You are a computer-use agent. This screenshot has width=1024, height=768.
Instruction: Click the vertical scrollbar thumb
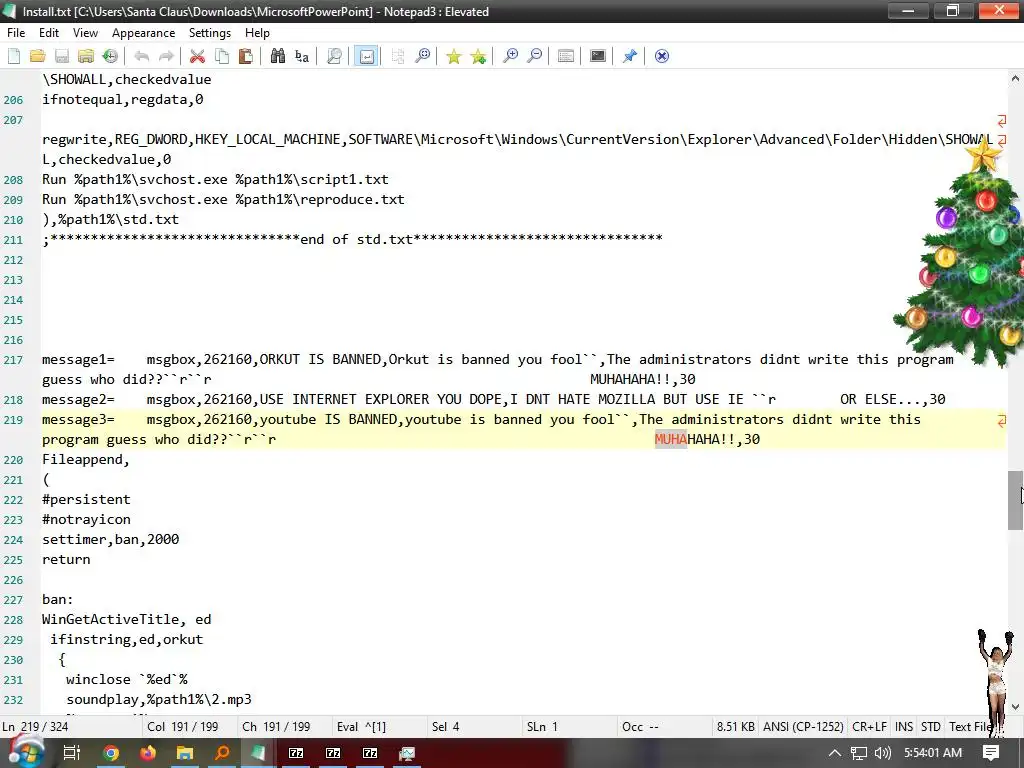[x=1015, y=500]
